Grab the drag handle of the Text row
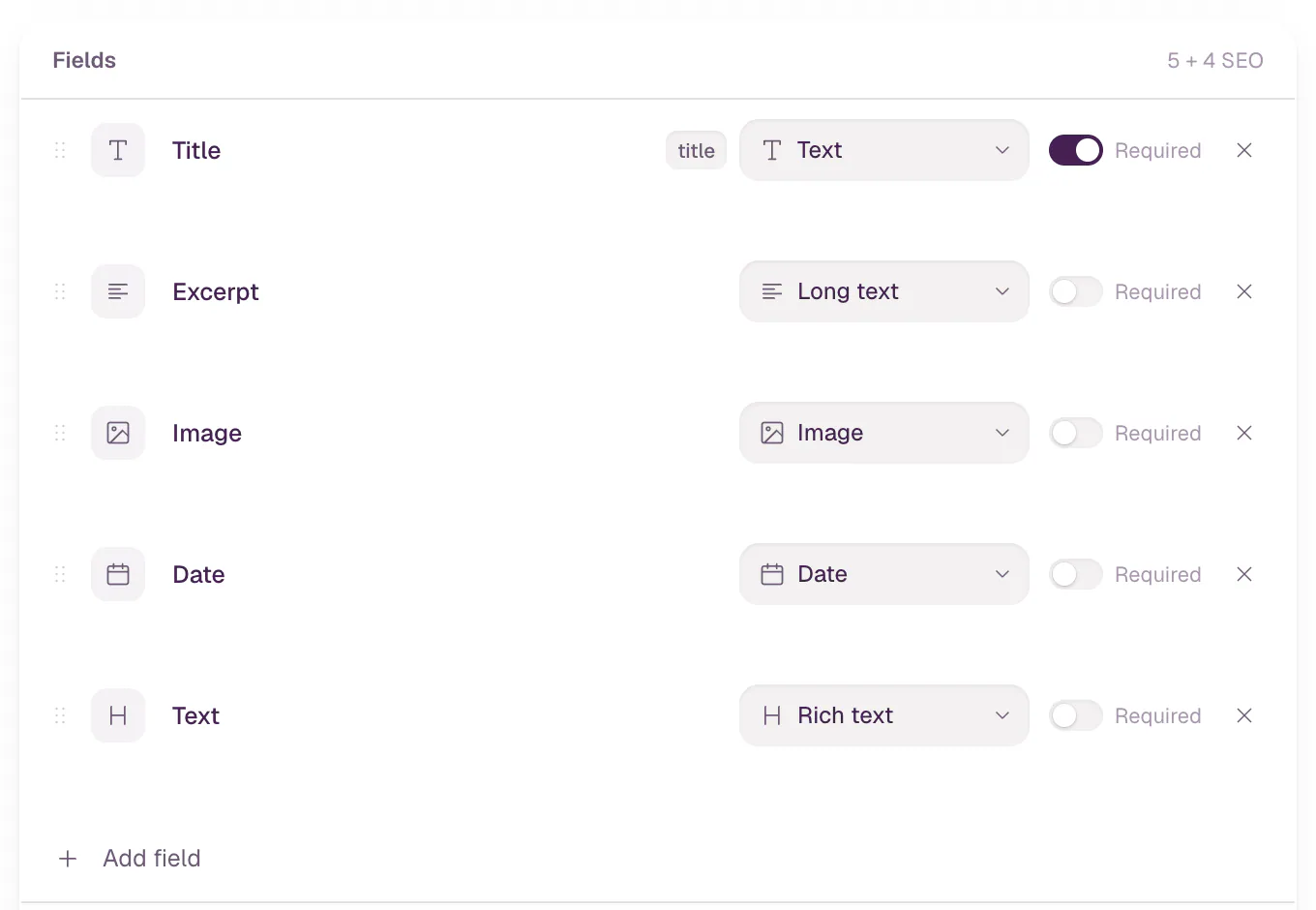 pos(60,715)
